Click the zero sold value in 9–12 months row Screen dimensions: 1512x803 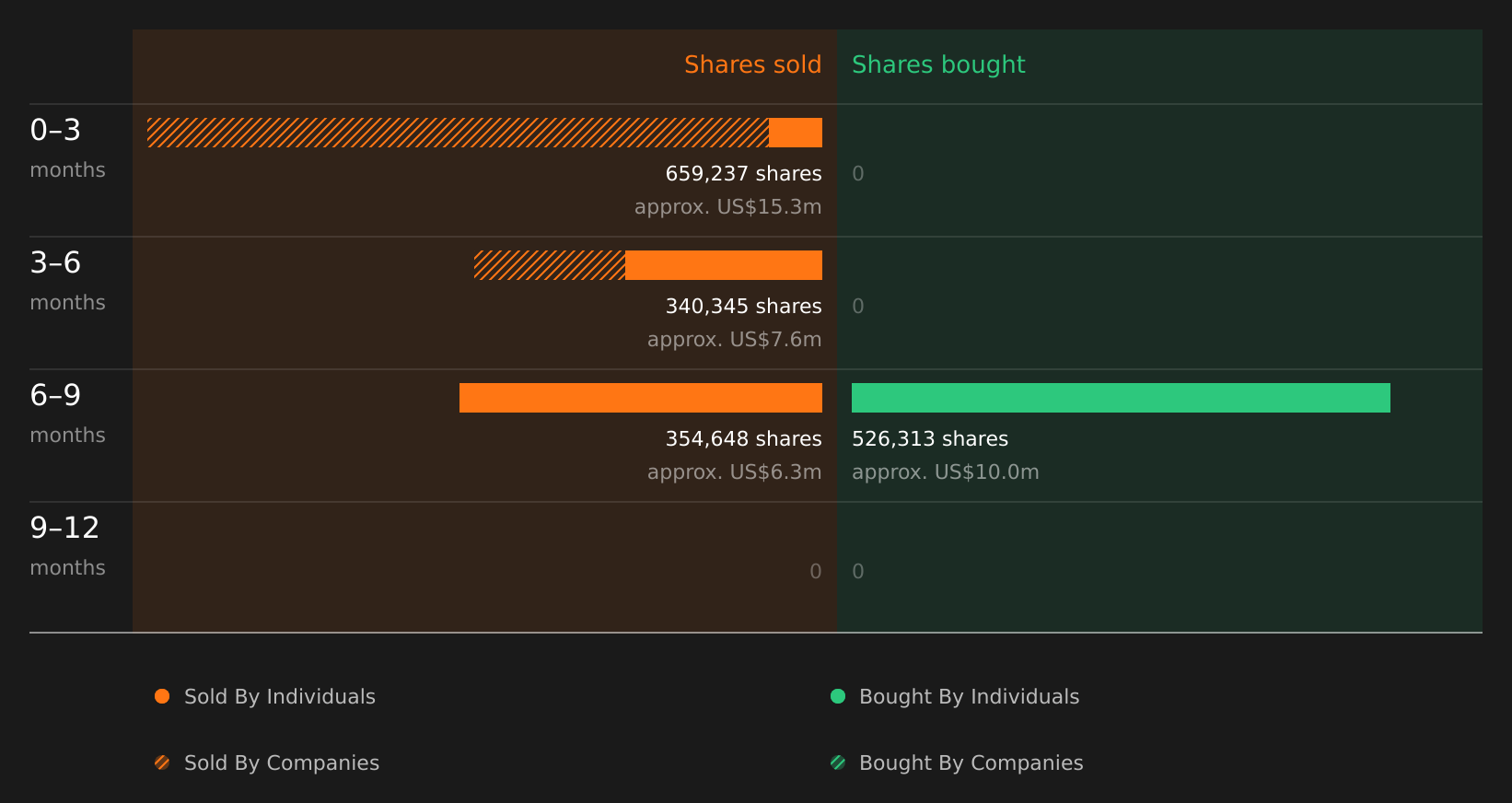tap(816, 571)
